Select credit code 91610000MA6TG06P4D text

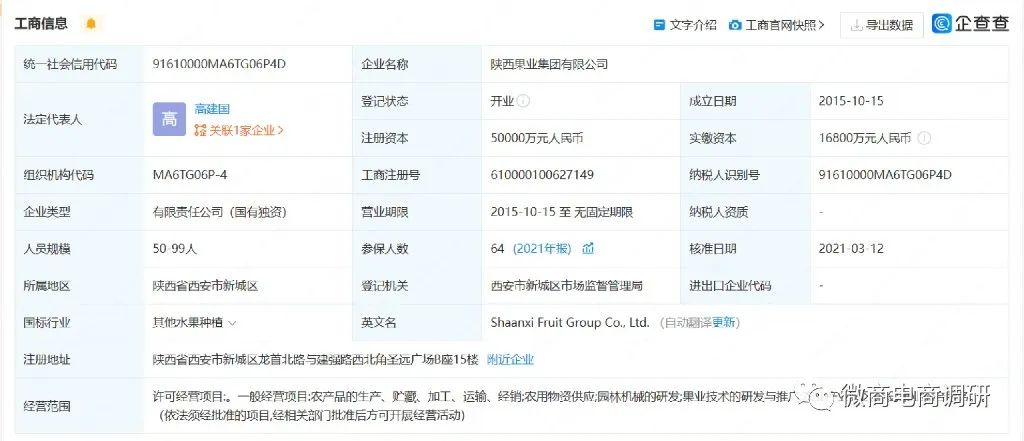pyautogui.click(x=219, y=64)
